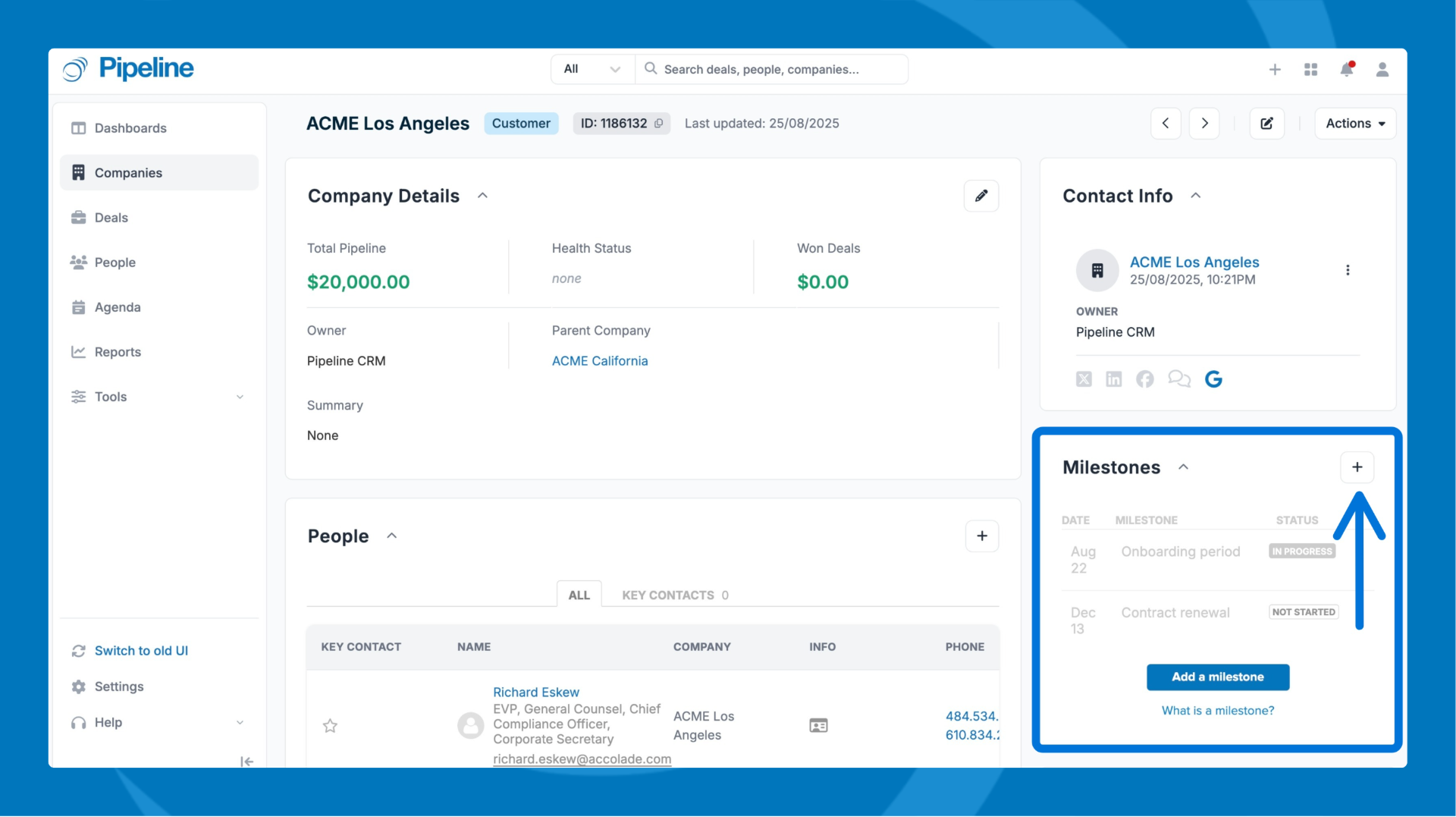This screenshot has width=1456, height=817.
Task: Go to next company record
Action: (1204, 123)
